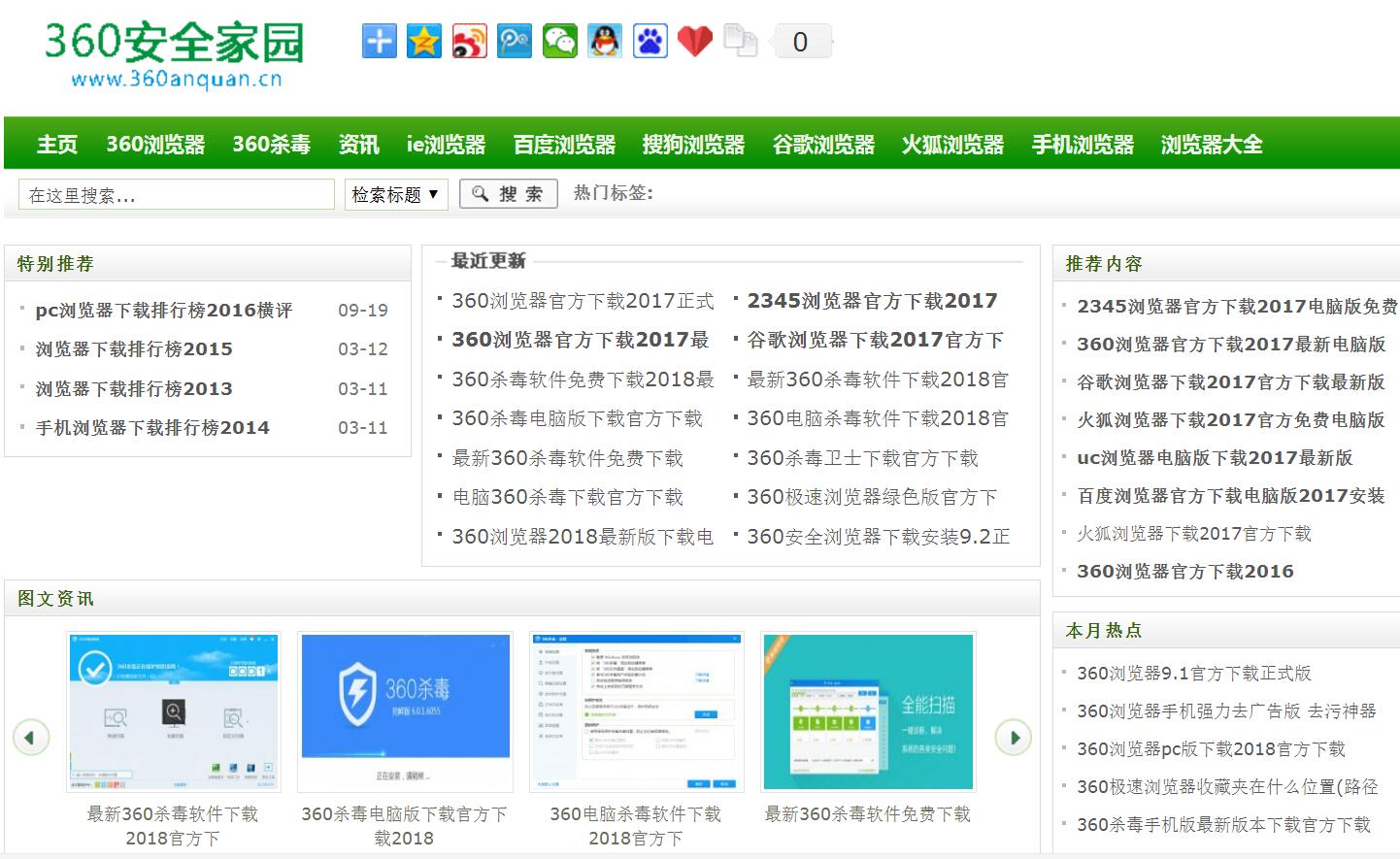Open the blue 360杀毒 shield thumbnail
The width and height of the screenshot is (1400, 859).
[405, 711]
